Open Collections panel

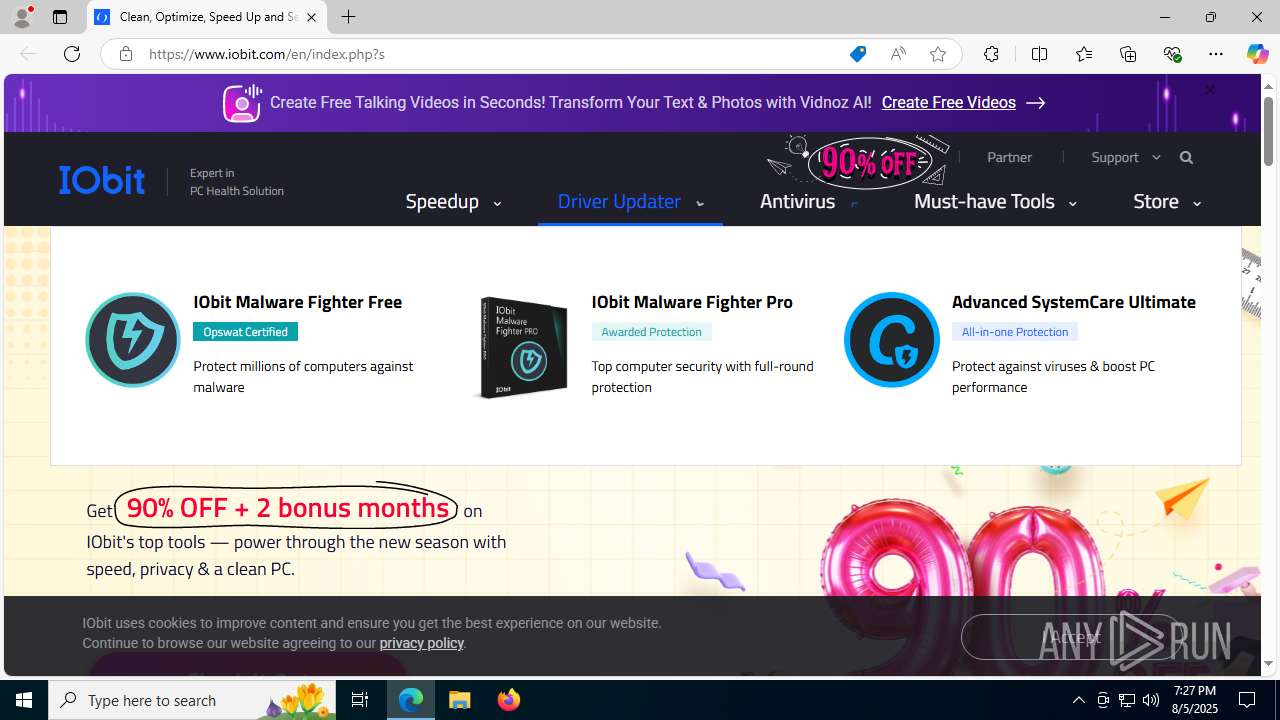1128,54
